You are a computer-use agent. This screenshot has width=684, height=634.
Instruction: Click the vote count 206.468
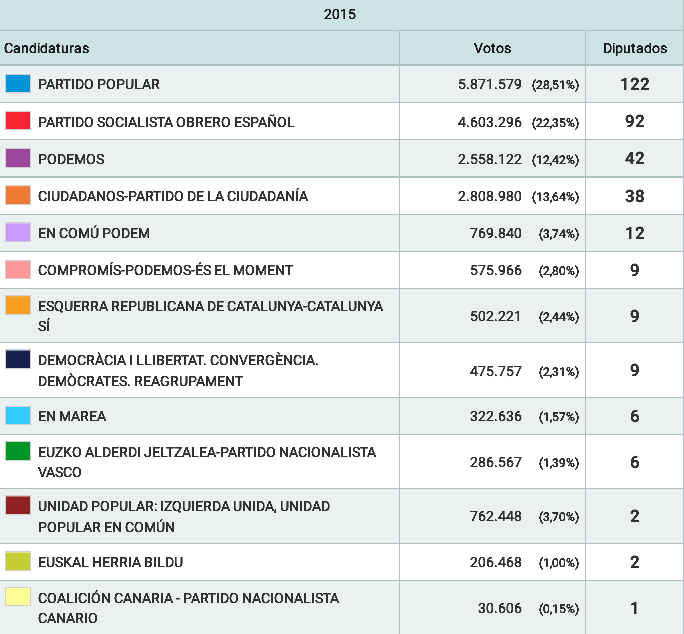click(496, 562)
